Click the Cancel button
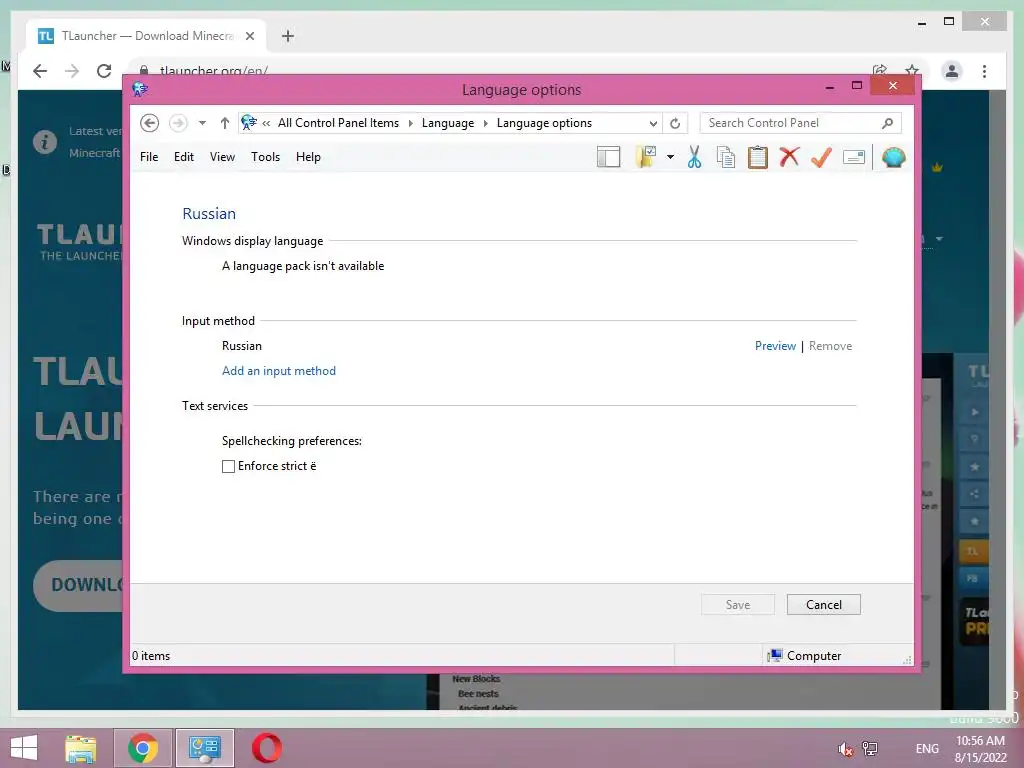This screenshot has height=768, width=1024. 824,605
